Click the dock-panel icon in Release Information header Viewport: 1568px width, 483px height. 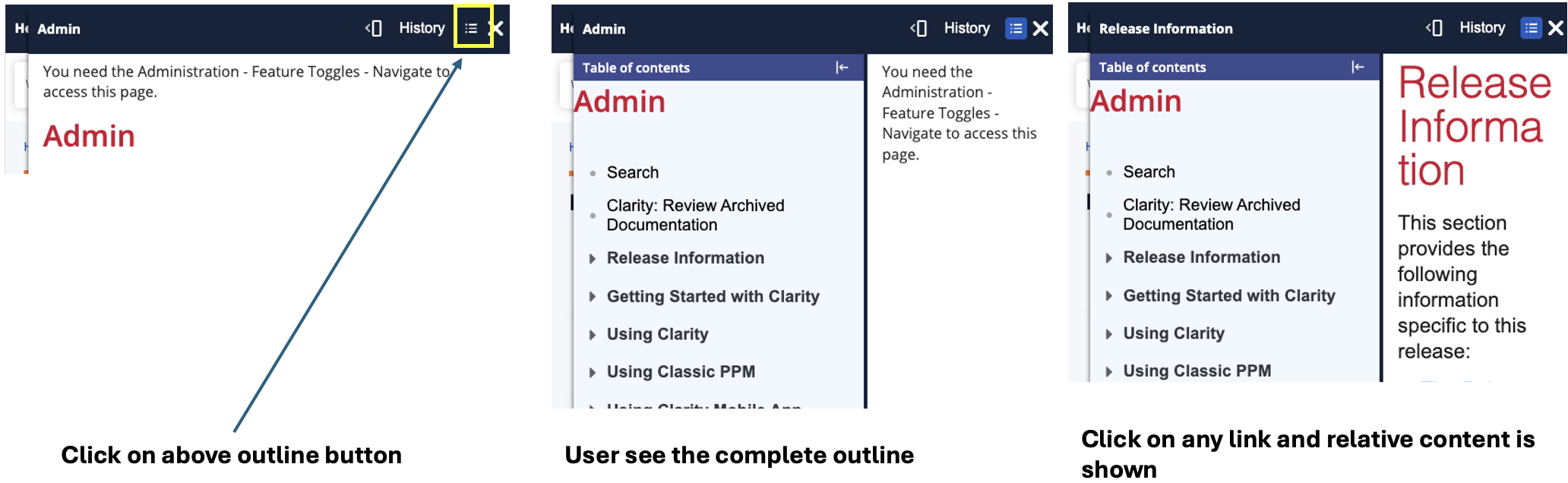pos(1434,28)
